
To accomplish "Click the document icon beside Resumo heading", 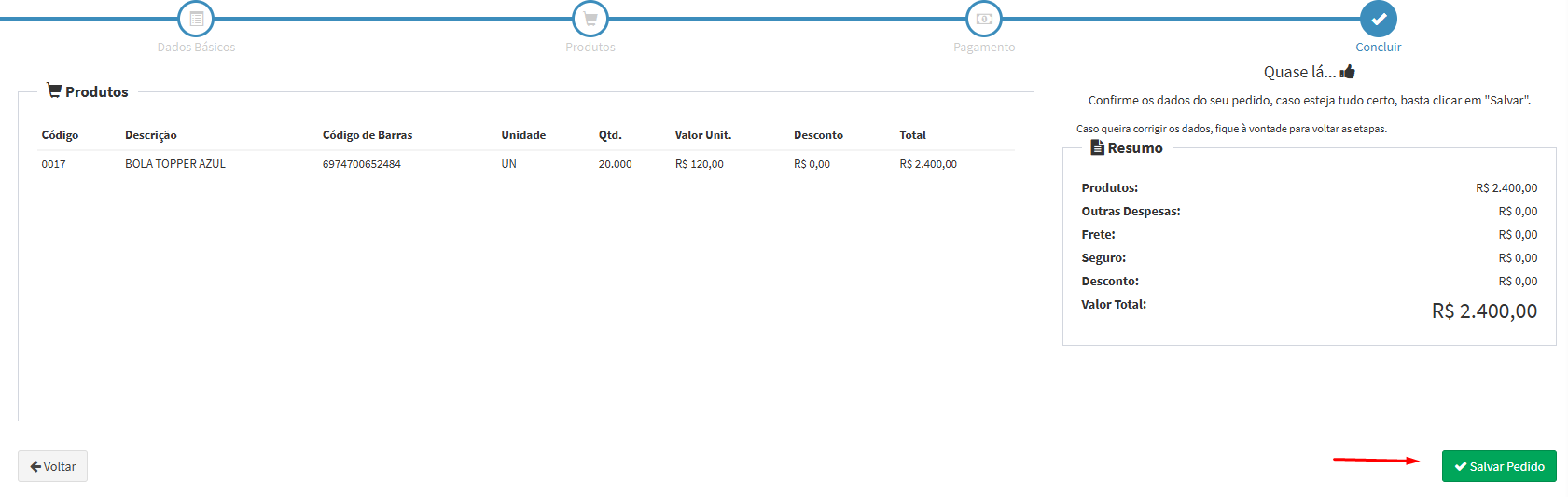I will click(x=1097, y=148).
